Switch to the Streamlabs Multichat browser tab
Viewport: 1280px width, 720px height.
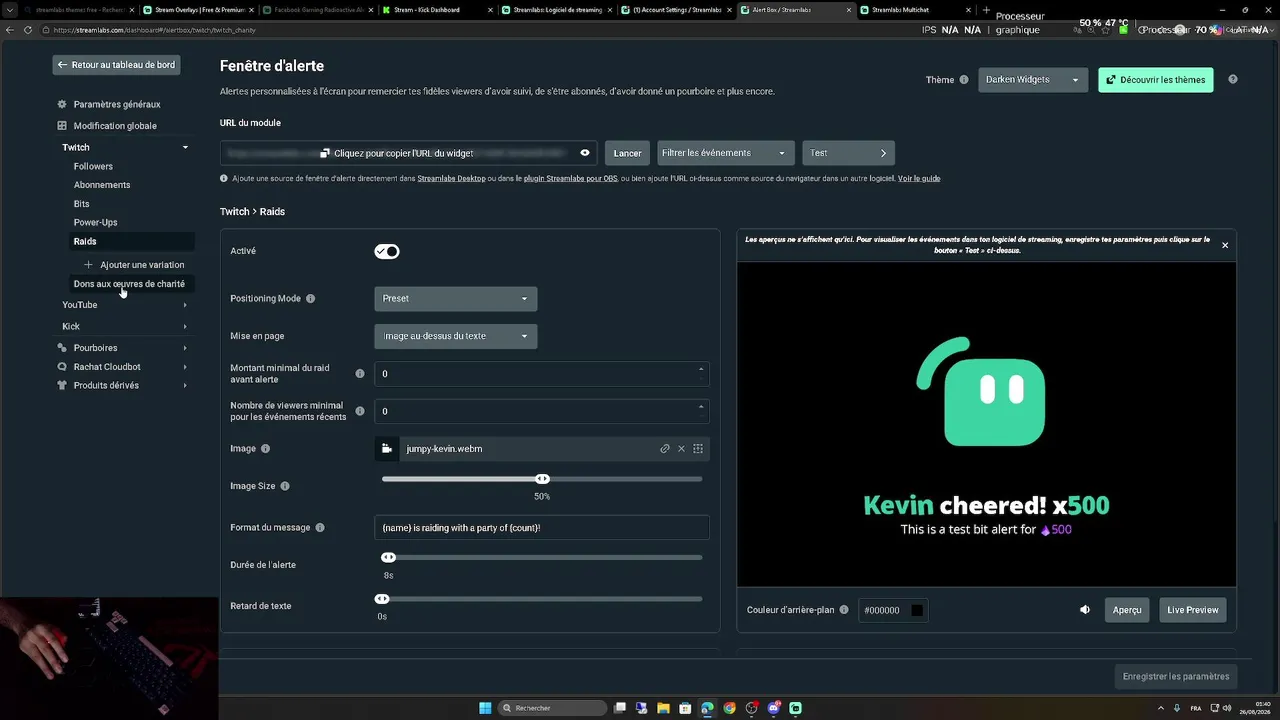[915, 10]
